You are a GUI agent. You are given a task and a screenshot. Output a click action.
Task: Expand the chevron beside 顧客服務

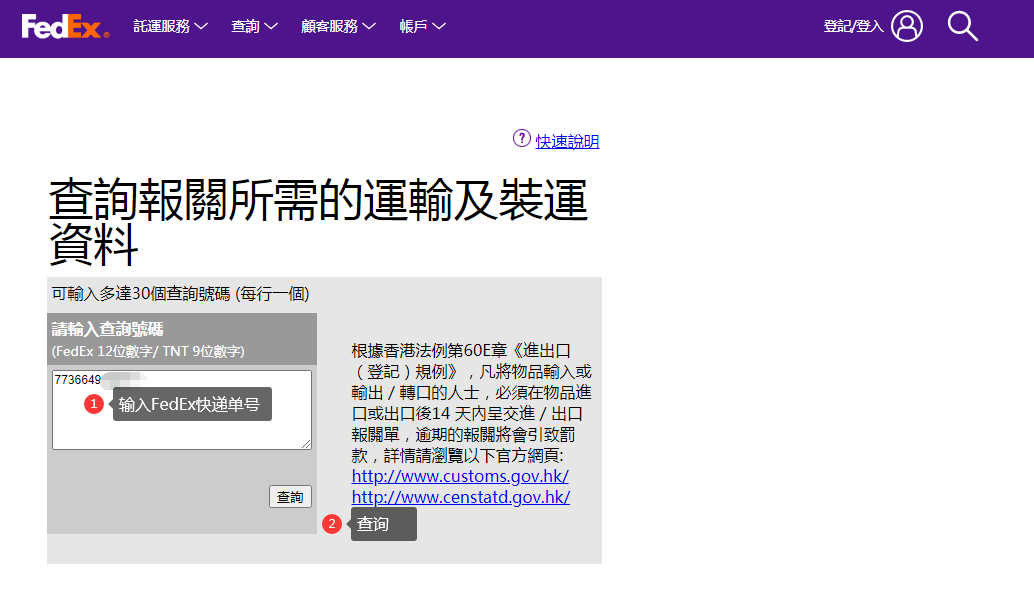pos(370,27)
